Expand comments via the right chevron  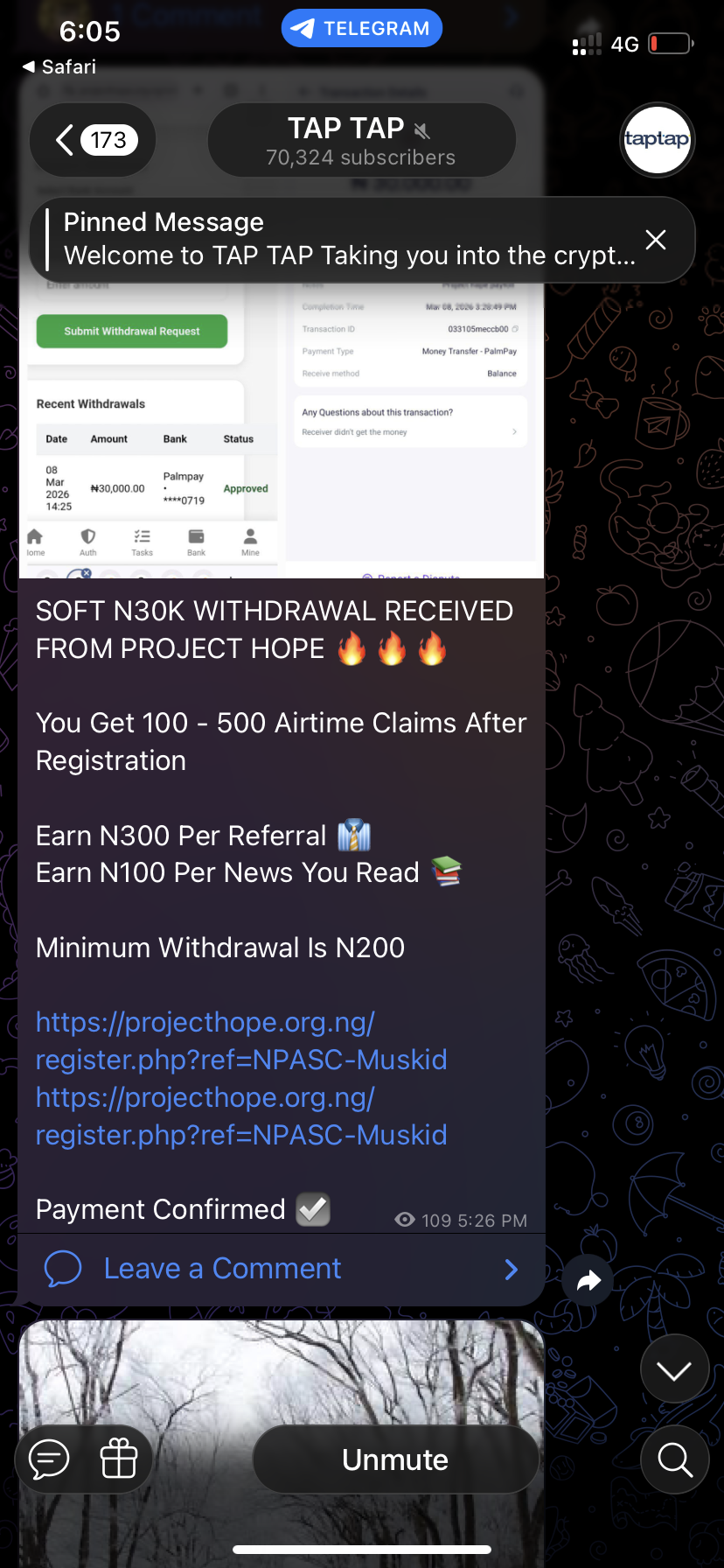pos(512,1270)
